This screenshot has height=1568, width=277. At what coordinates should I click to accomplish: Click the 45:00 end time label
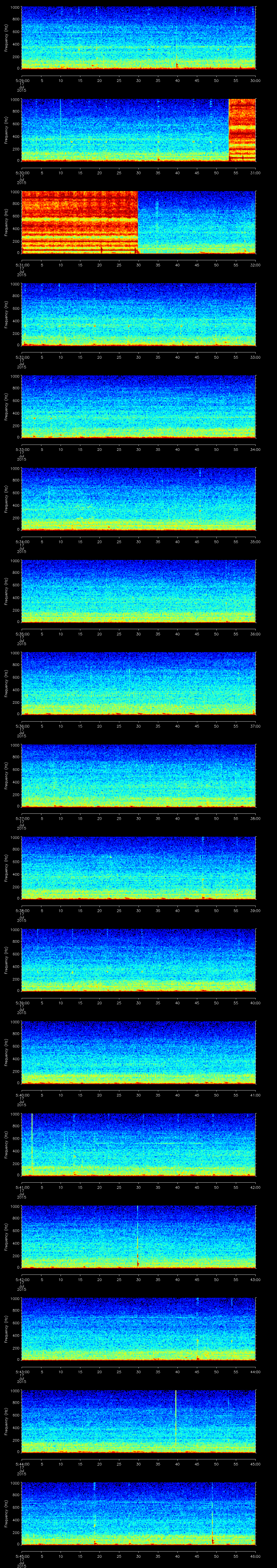pos(256,1464)
